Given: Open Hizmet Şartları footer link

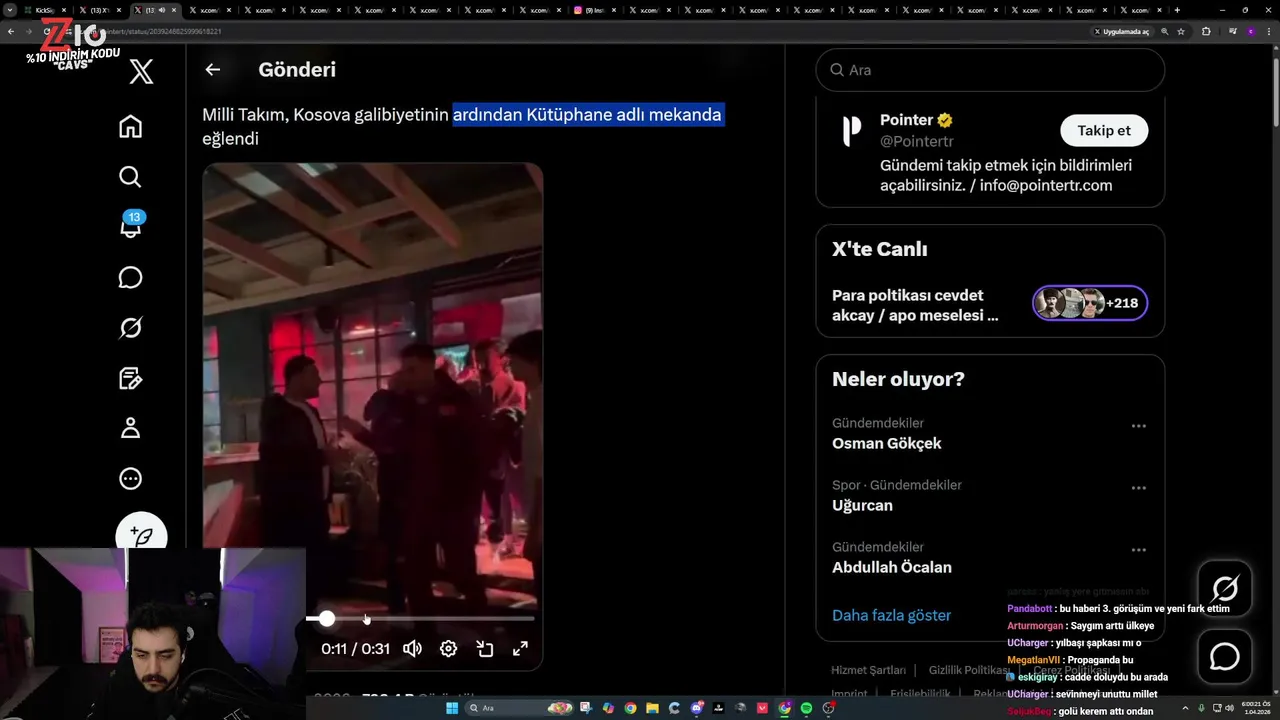Looking at the screenshot, I should tap(868, 670).
